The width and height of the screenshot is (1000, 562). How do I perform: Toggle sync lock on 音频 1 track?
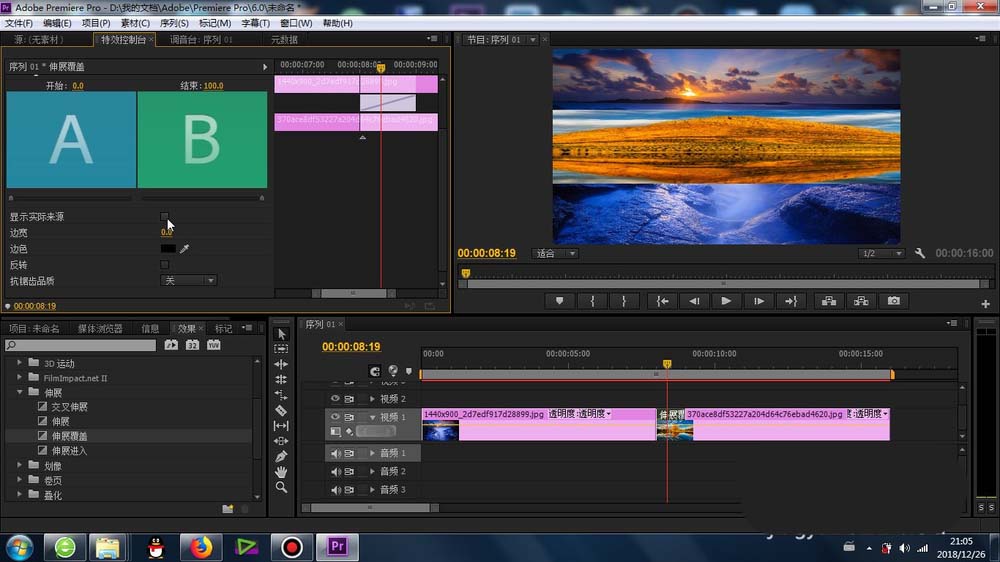pos(349,454)
